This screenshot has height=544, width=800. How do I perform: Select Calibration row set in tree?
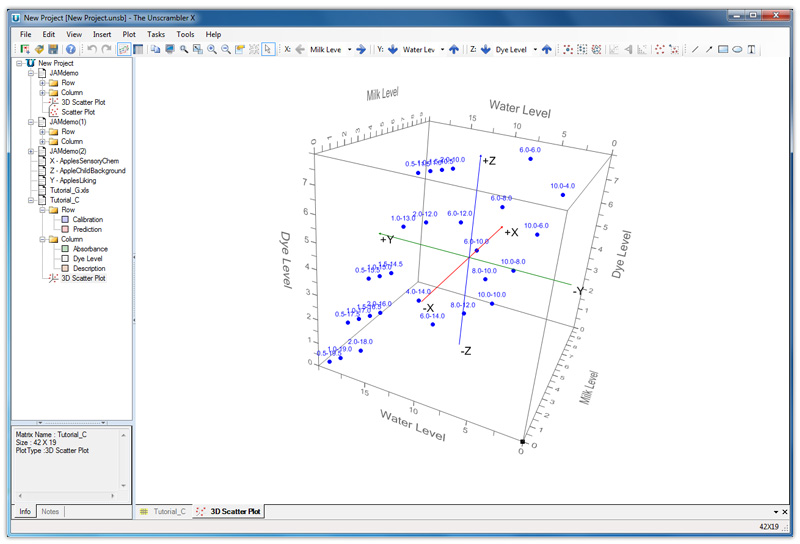click(87, 219)
